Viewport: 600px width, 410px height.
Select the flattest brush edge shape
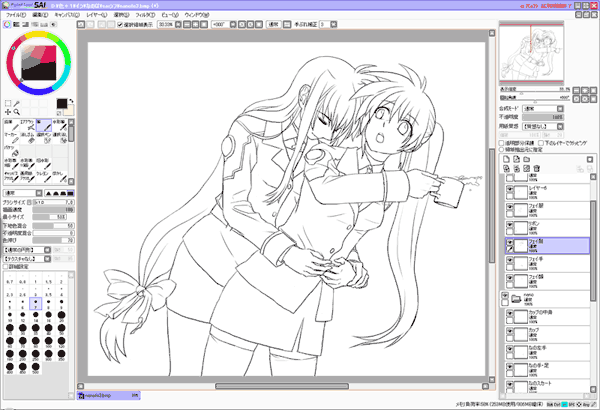pyautogui.click(x=70, y=193)
